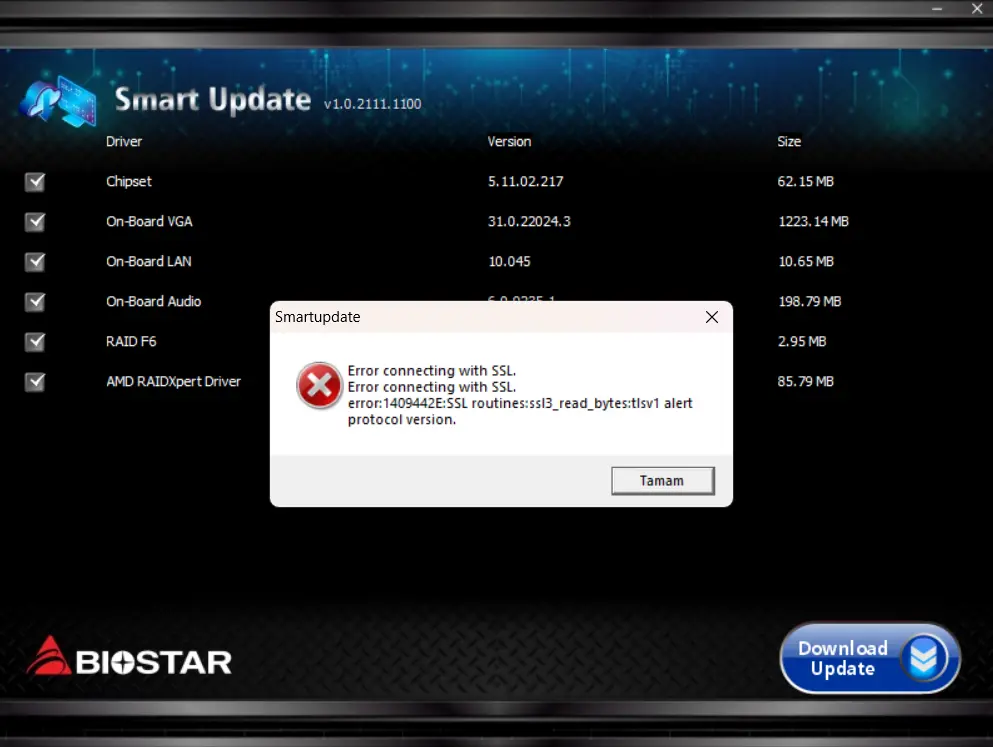The height and width of the screenshot is (747, 993).
Task: Click the Version column header
Action: pos(509,142)
